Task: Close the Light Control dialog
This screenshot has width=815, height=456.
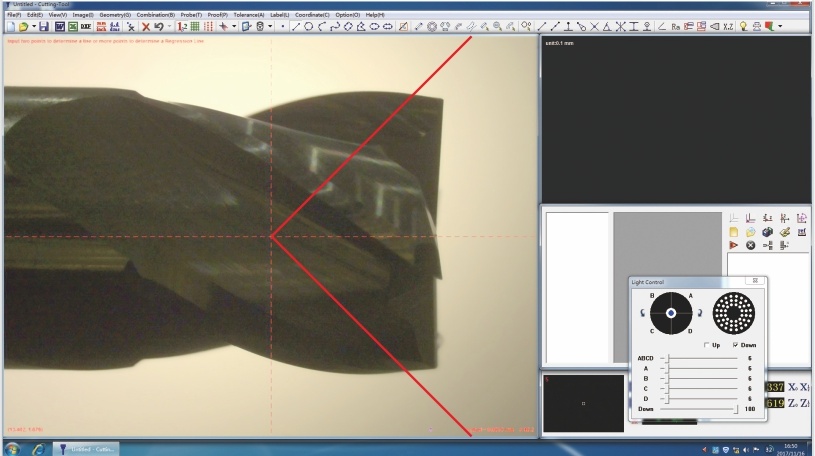Action: point(754,281)
